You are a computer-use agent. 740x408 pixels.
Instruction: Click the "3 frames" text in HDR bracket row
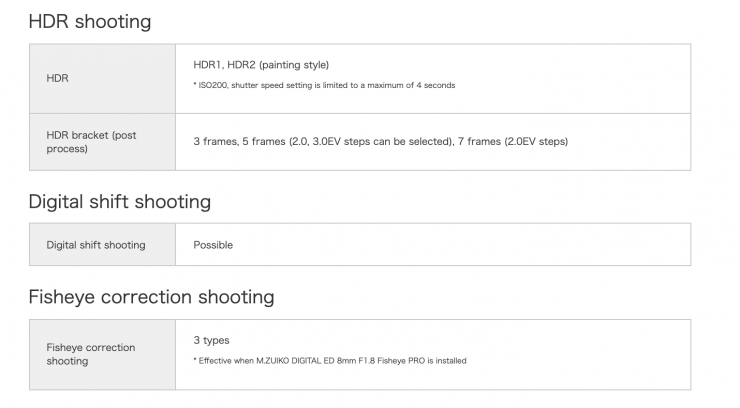pyautogui.click(x=215, y=142)
